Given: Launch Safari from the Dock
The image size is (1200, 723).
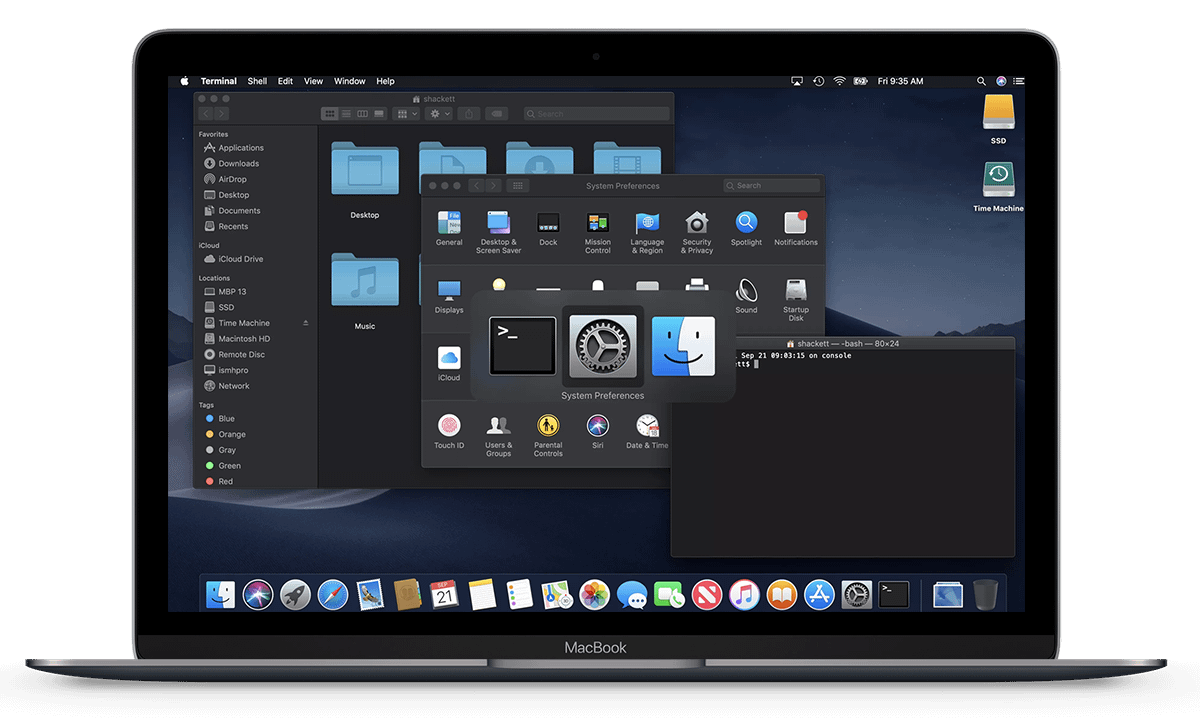Looking at the screenshot, I should (333, 595).
